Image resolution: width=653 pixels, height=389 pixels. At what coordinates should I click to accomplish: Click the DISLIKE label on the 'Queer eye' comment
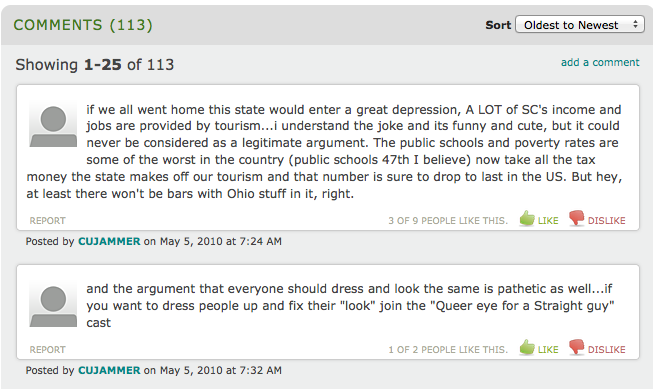point(606,350)
